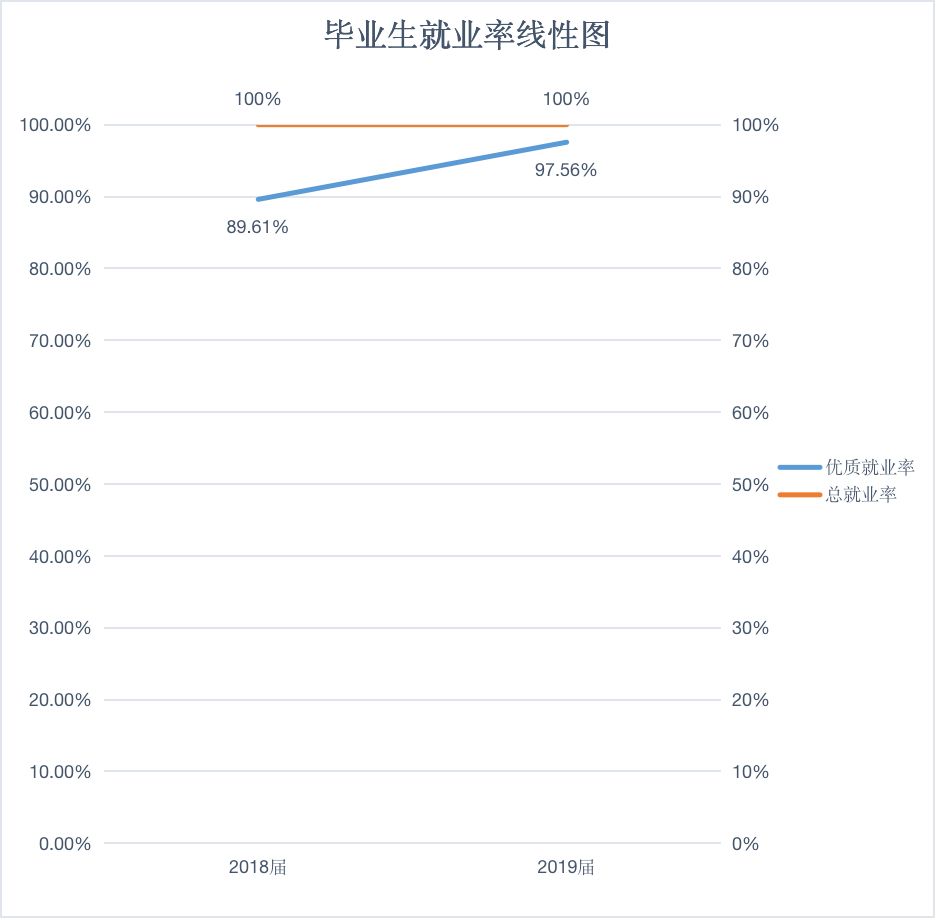Click the 50.00% left axis label
This screenshot has width=936, height=920.
(x=60, y=484)
